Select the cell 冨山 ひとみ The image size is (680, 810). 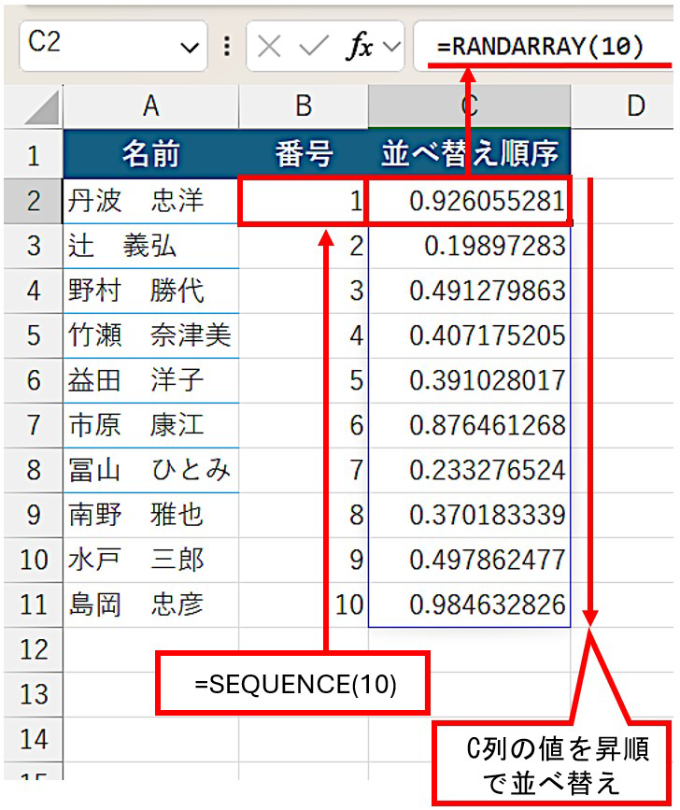(x=151, y=471)
